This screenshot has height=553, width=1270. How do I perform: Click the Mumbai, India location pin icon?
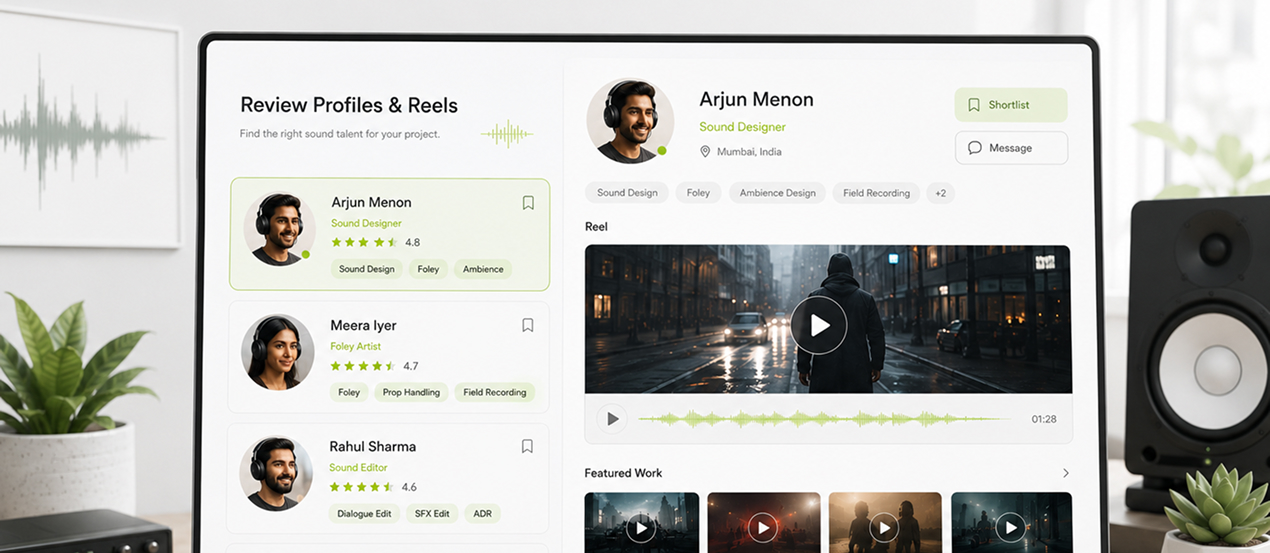tap(705, 151)
